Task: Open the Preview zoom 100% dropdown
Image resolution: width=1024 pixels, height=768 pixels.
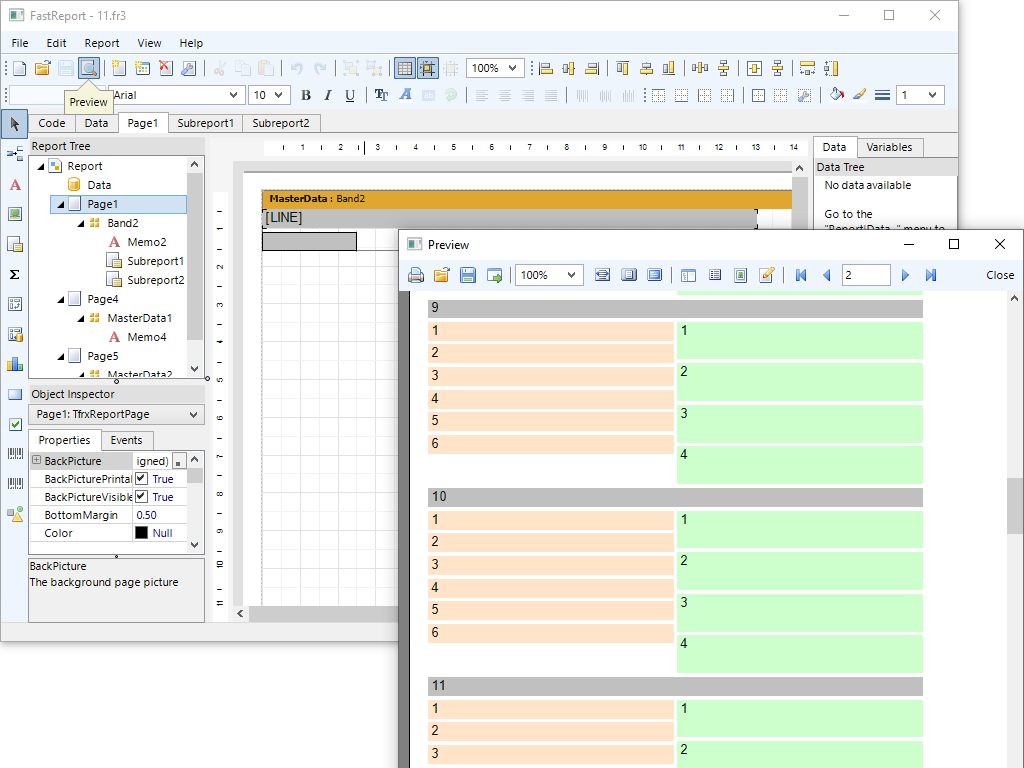Action: [573, 275]
